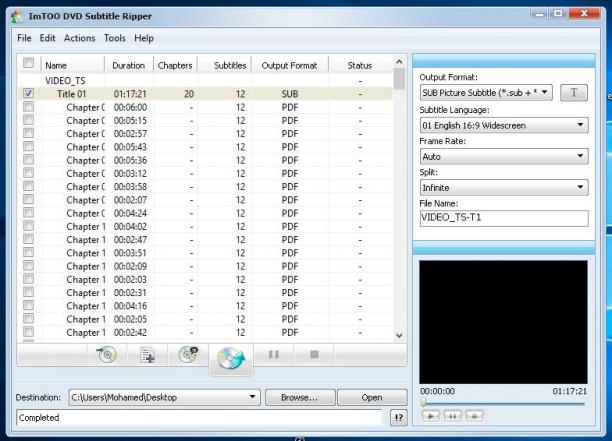Check the chapter with duration 00:05:36

point(28,160)
